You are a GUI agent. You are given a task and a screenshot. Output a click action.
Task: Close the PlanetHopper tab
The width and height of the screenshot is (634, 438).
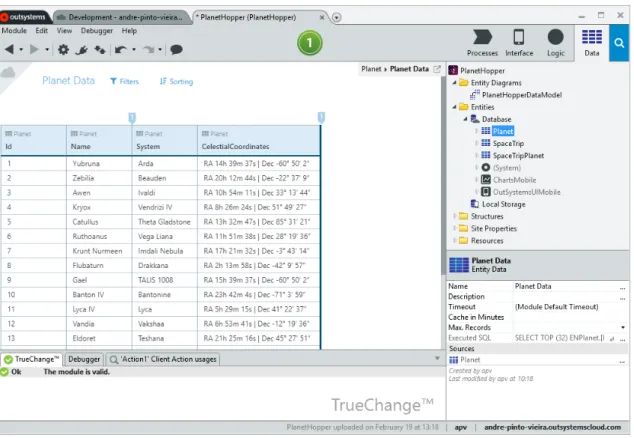(322, 17)
